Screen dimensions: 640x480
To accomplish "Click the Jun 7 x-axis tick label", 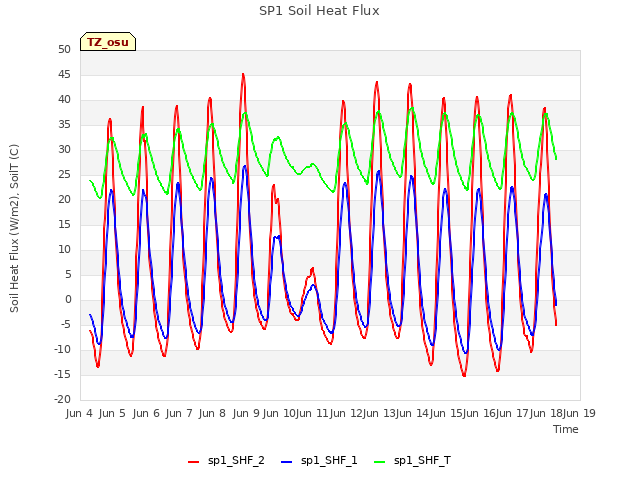I will [x=179, y=413].
